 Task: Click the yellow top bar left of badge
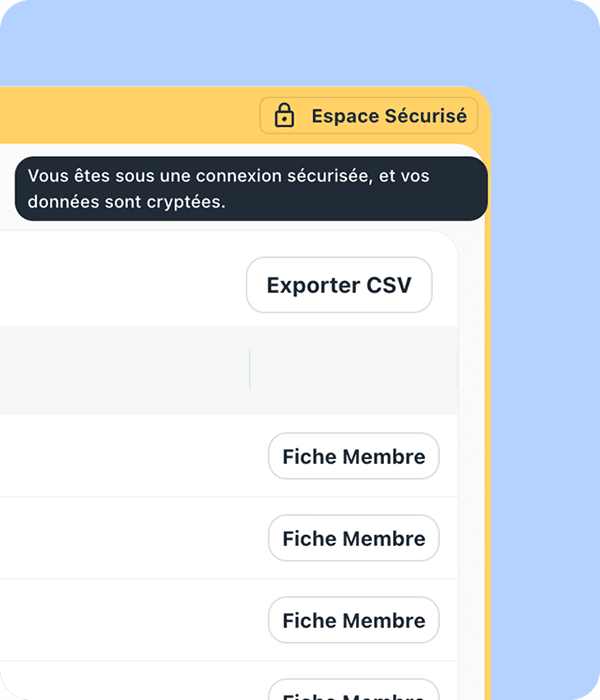click(120, 116)
